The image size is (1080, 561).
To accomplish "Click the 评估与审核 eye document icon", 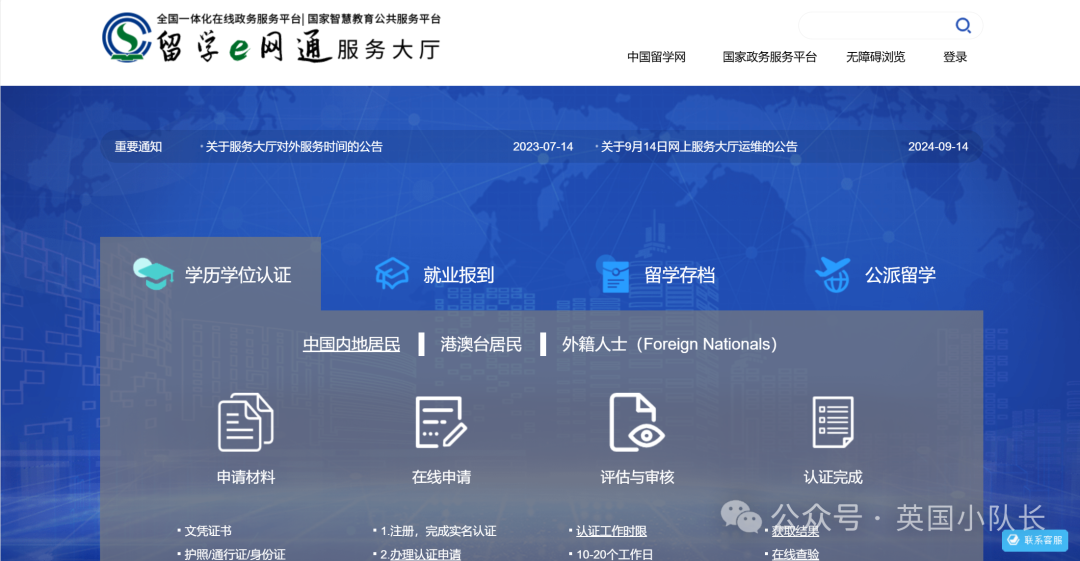I will 636,422.
